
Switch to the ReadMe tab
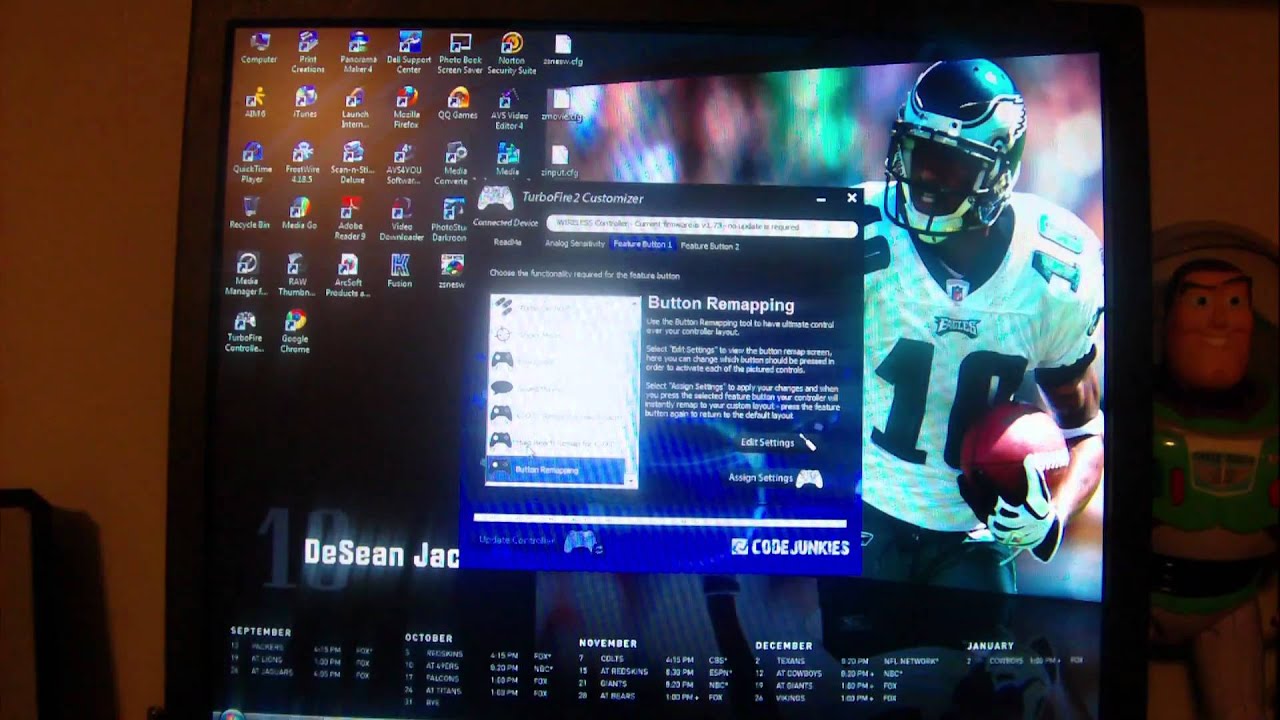(508, 244)
